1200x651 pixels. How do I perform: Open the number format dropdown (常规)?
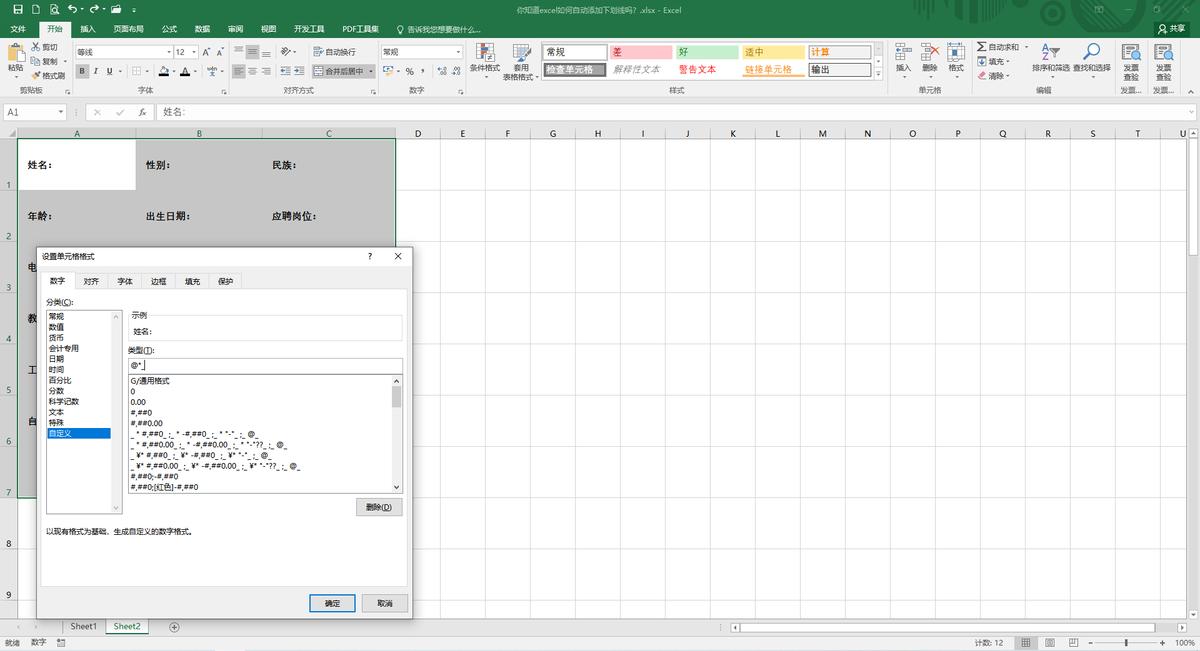coord(458,52)
